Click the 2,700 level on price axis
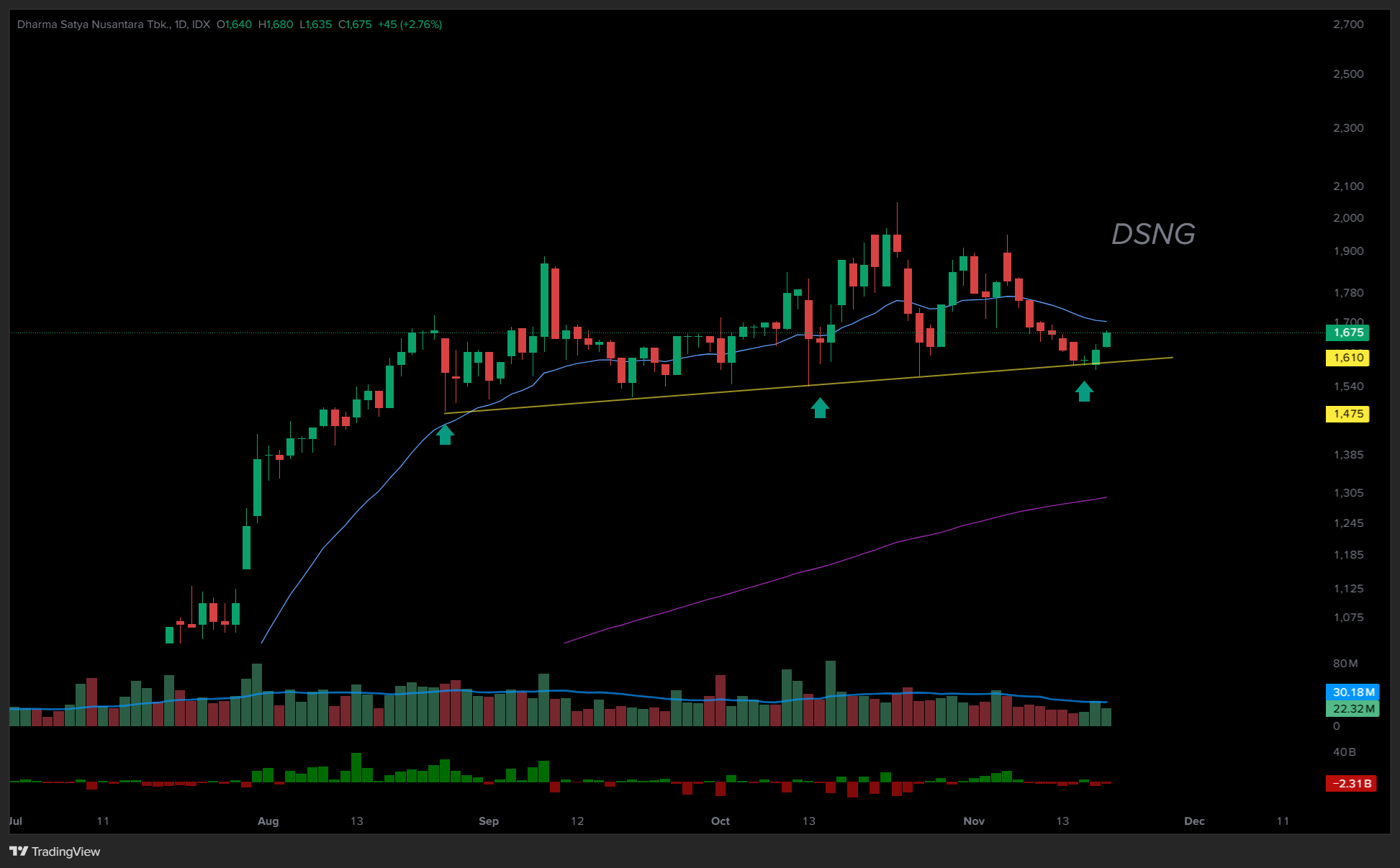 (x=1347, y=24)
